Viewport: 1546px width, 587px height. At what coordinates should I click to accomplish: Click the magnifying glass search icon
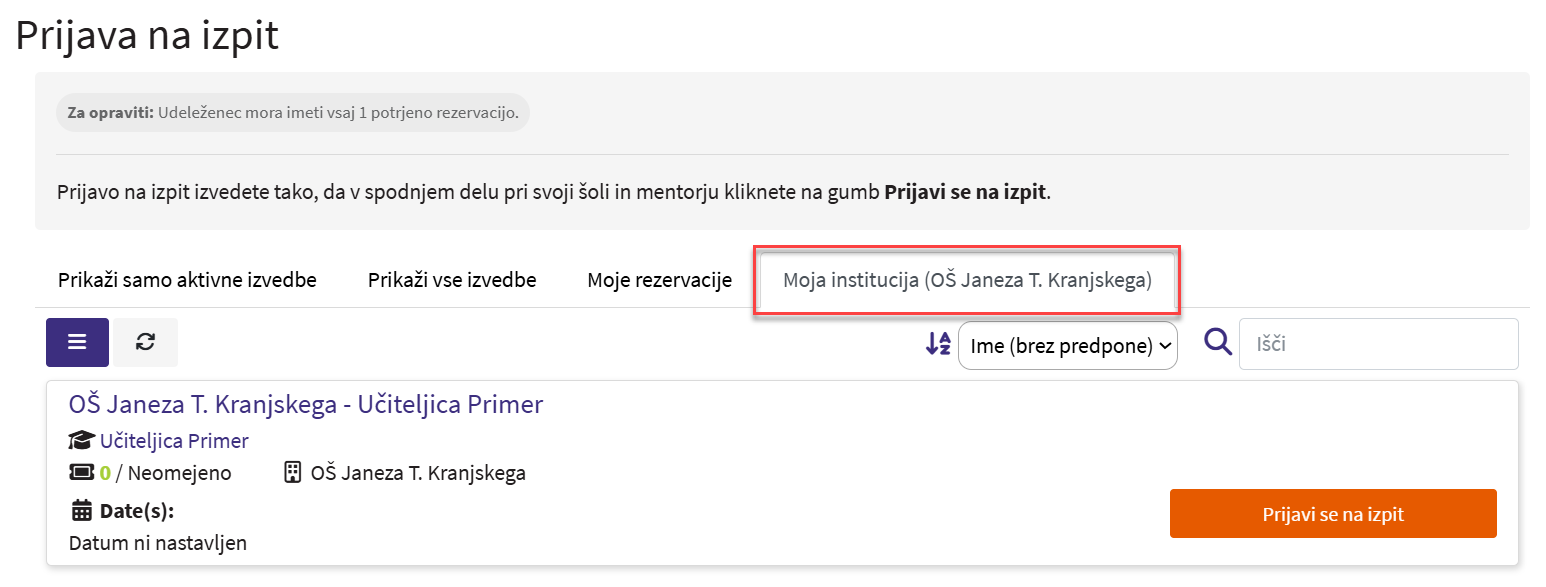point(1217,343)
